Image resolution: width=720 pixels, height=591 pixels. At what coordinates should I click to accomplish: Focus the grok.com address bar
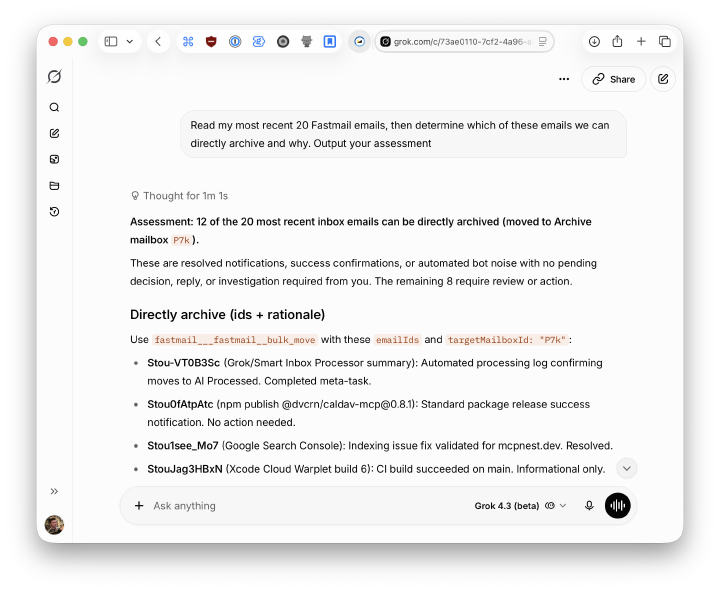tap(465, 42)
